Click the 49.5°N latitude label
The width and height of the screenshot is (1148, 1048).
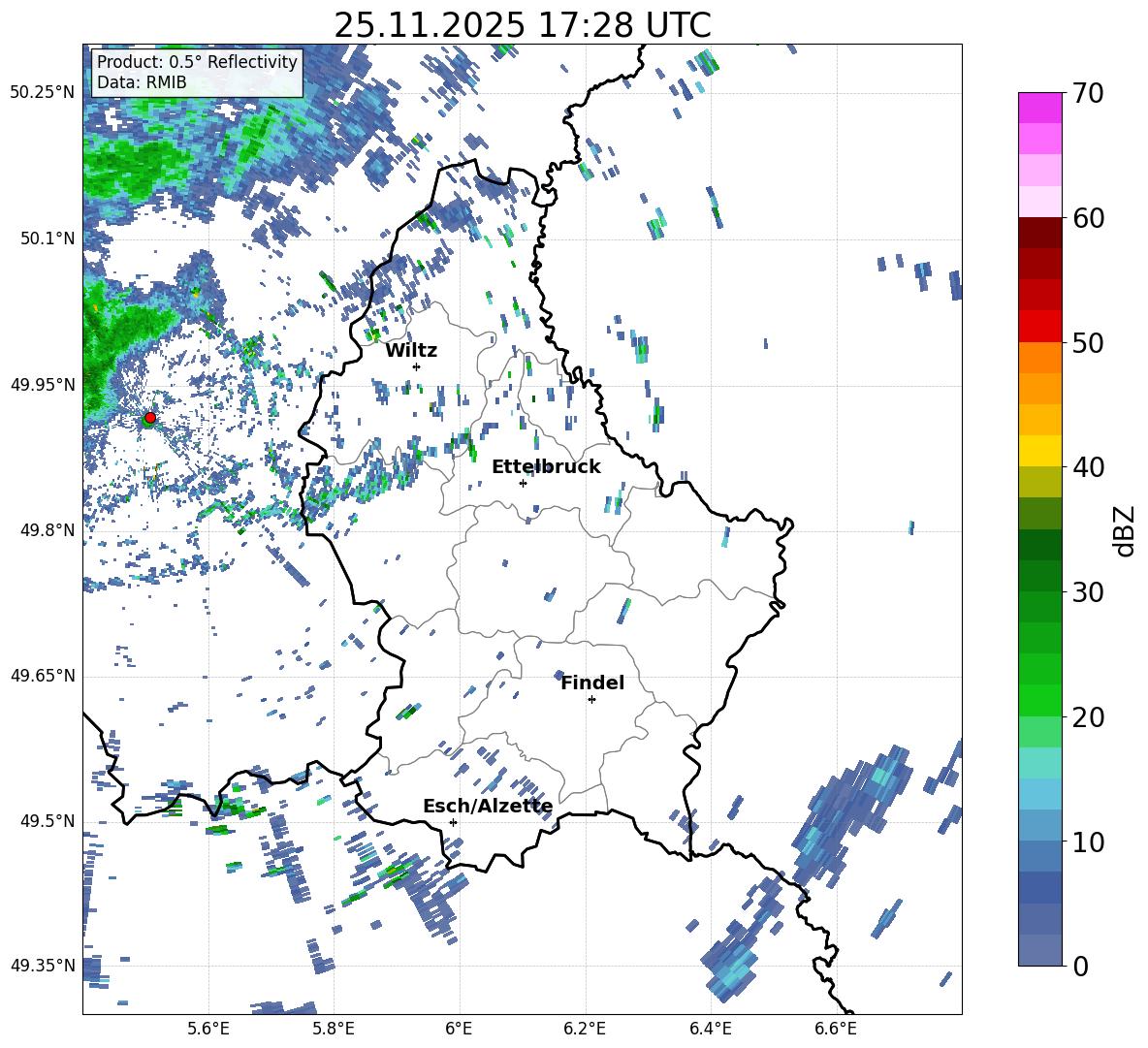(47, 821)
